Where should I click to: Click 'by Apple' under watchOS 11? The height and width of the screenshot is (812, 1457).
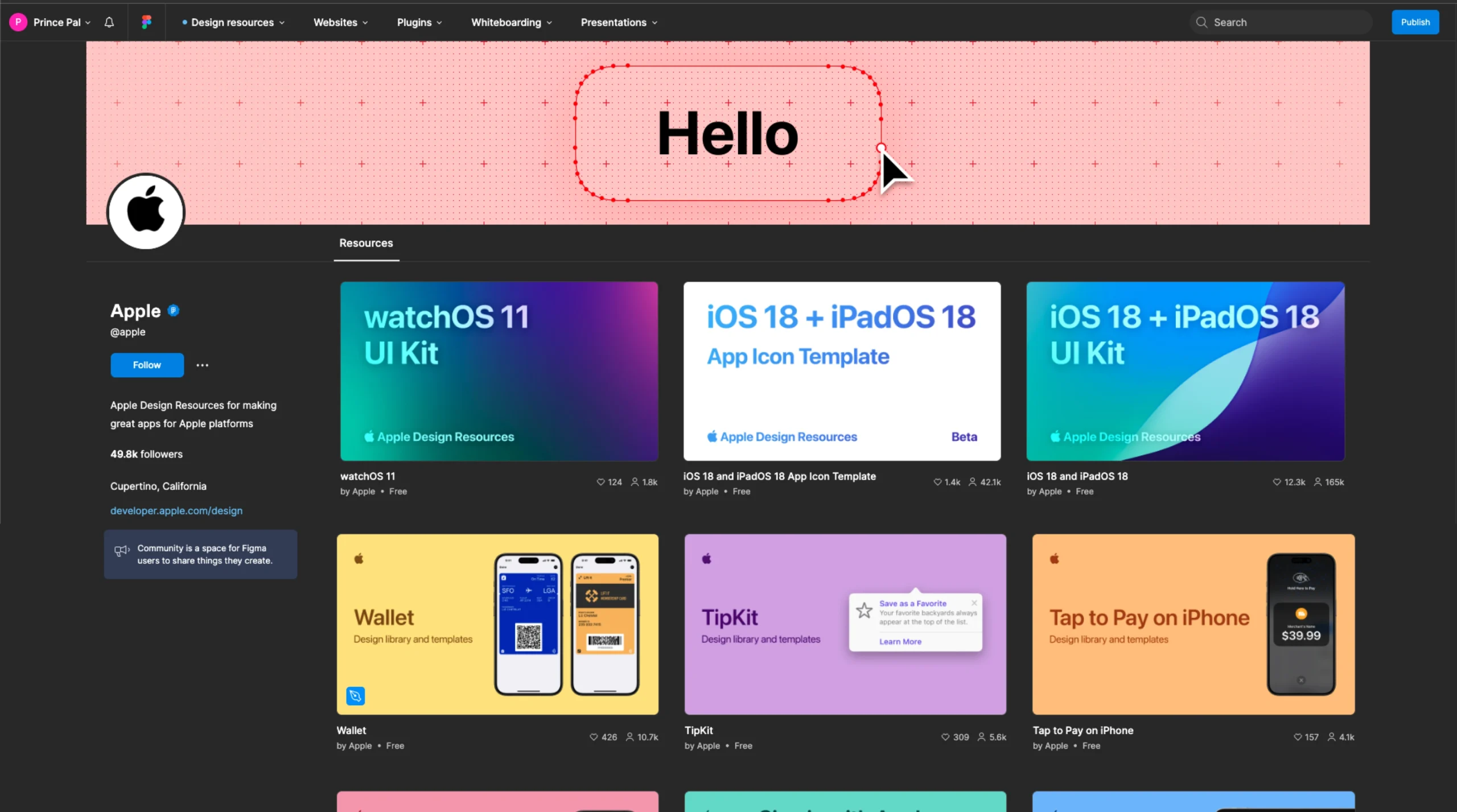pyautogui.click(x=357, y=491)
